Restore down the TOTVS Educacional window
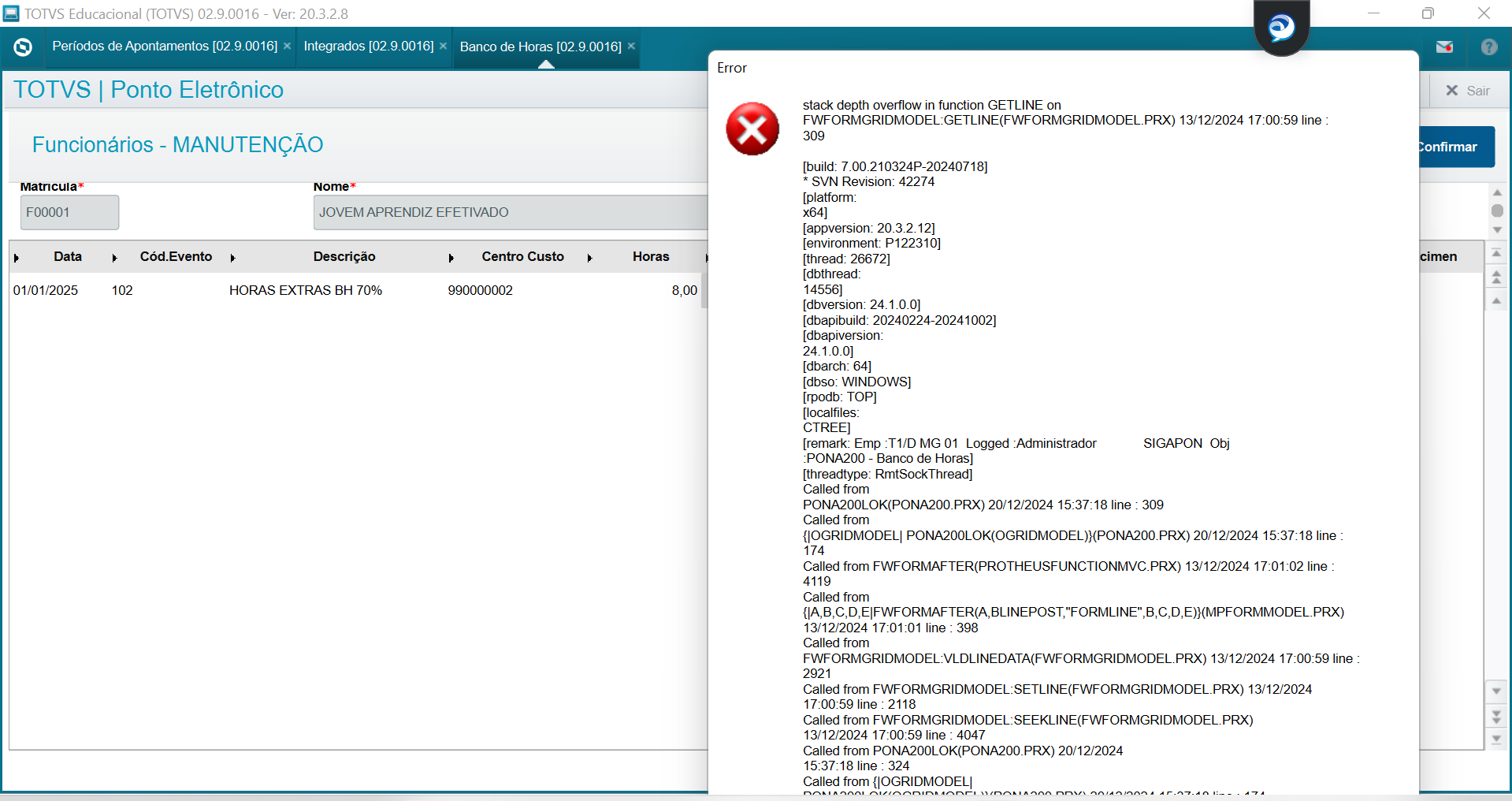Viewport: 1512px width, 801px height. tap(1428, 13)
